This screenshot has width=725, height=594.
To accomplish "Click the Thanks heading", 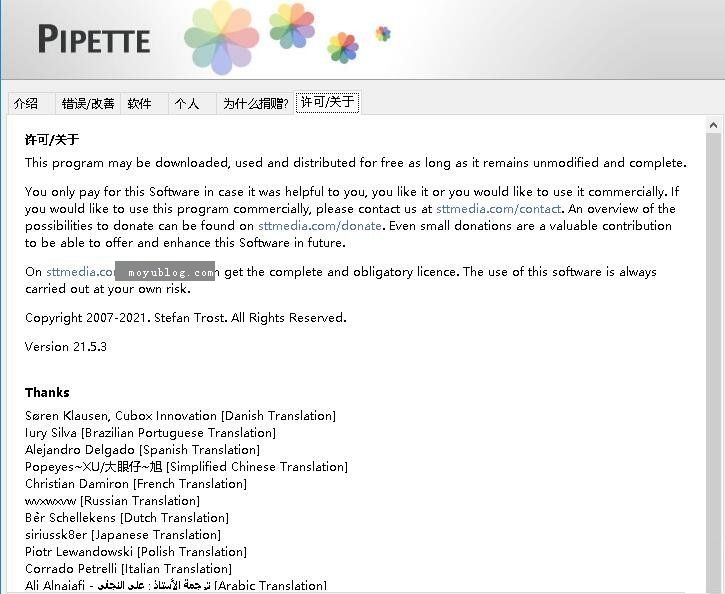I will point(47,393).
